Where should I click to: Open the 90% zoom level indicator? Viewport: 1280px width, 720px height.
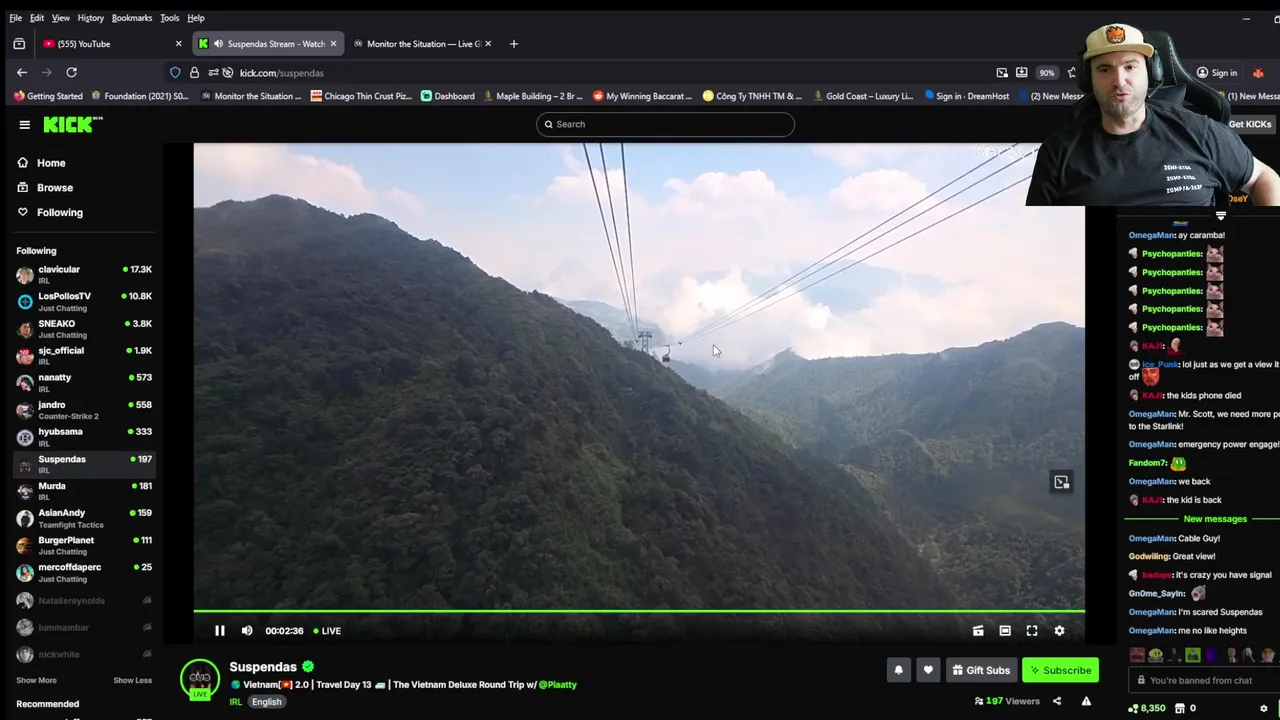[1046, 73]
